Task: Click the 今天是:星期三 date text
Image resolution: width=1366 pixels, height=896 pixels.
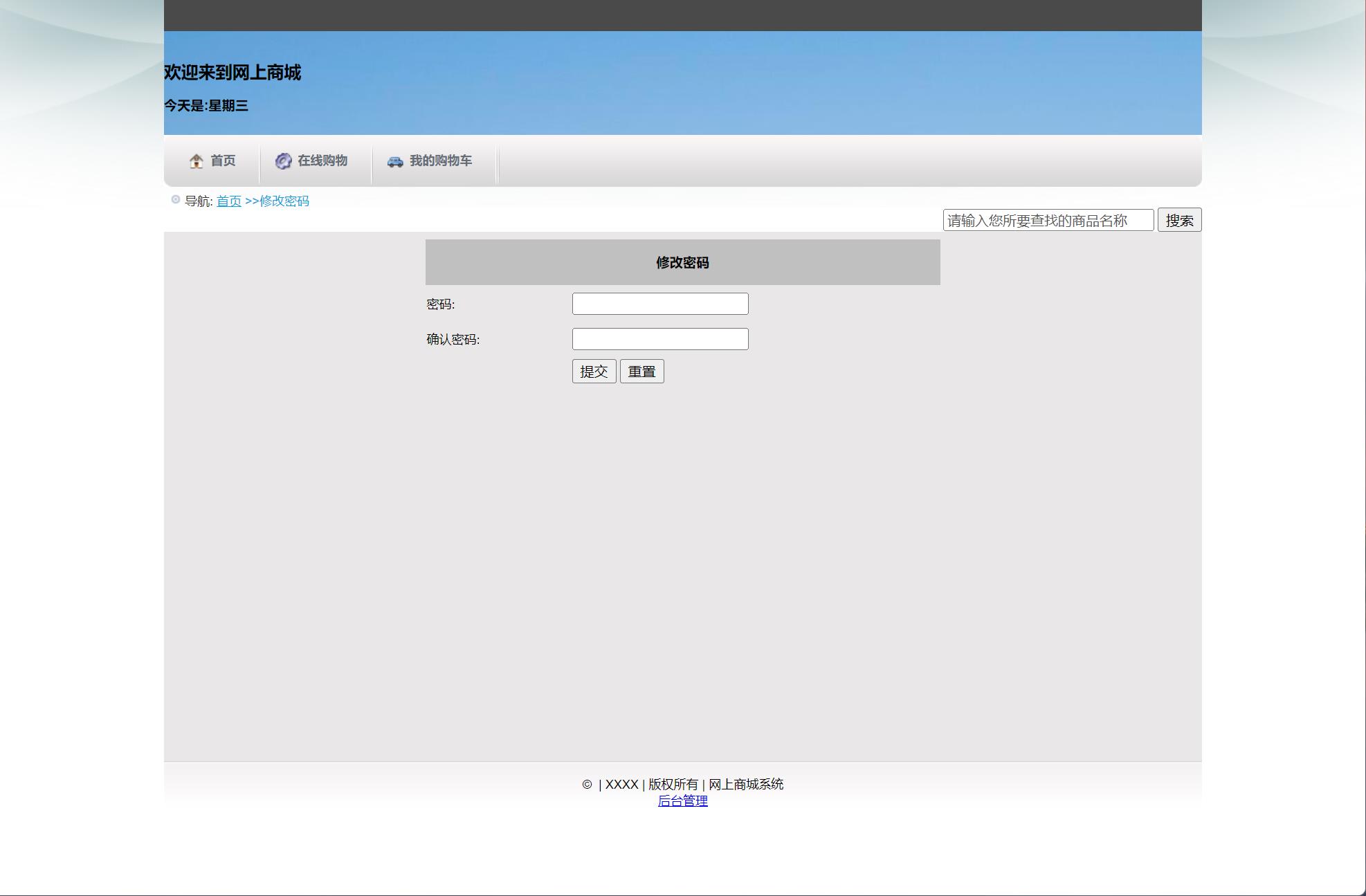Action: click(x=207, y=106)
